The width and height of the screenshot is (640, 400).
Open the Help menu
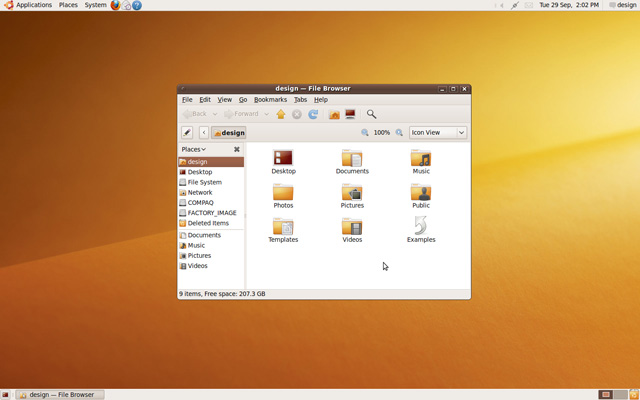point(321,100)
